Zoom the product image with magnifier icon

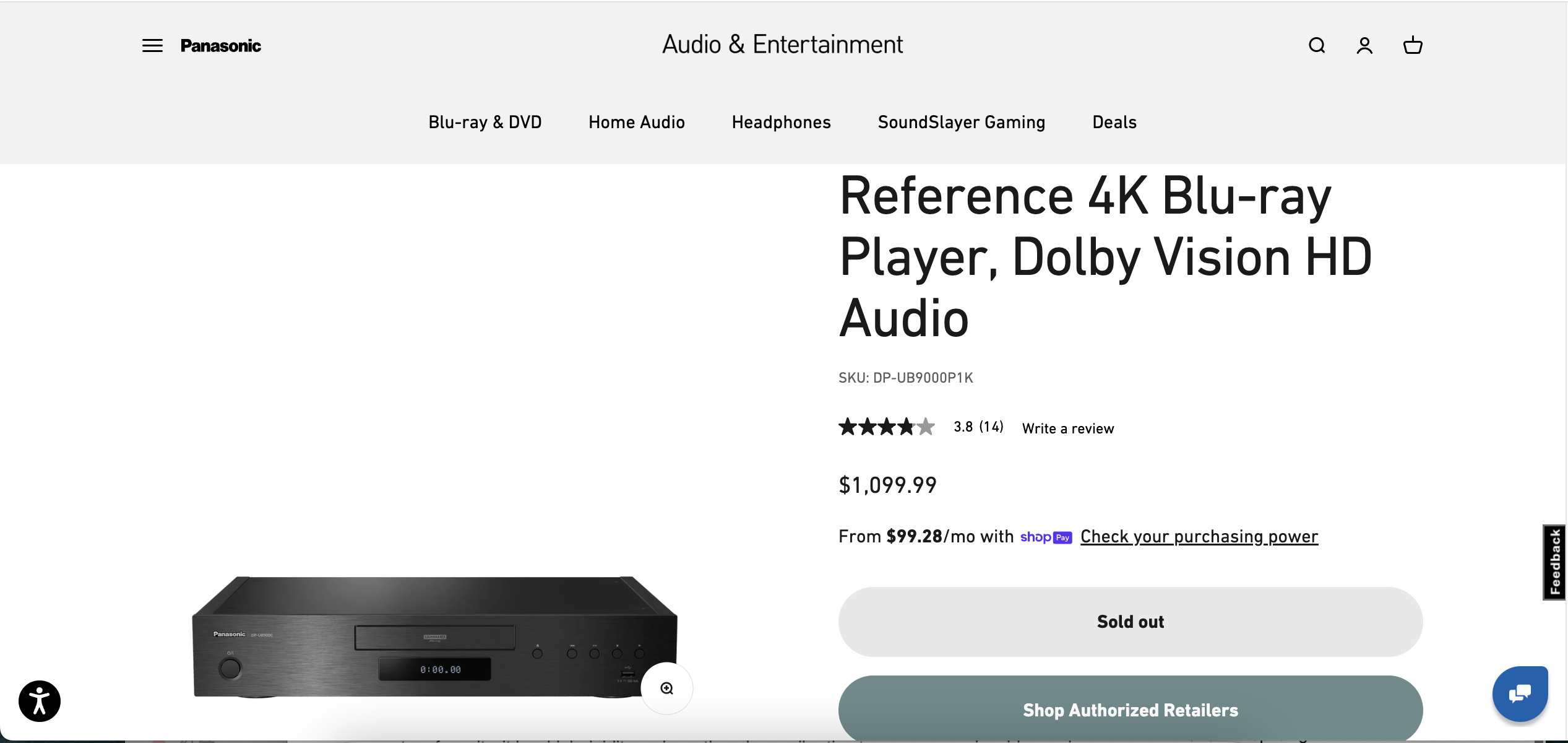coord(666,689)
